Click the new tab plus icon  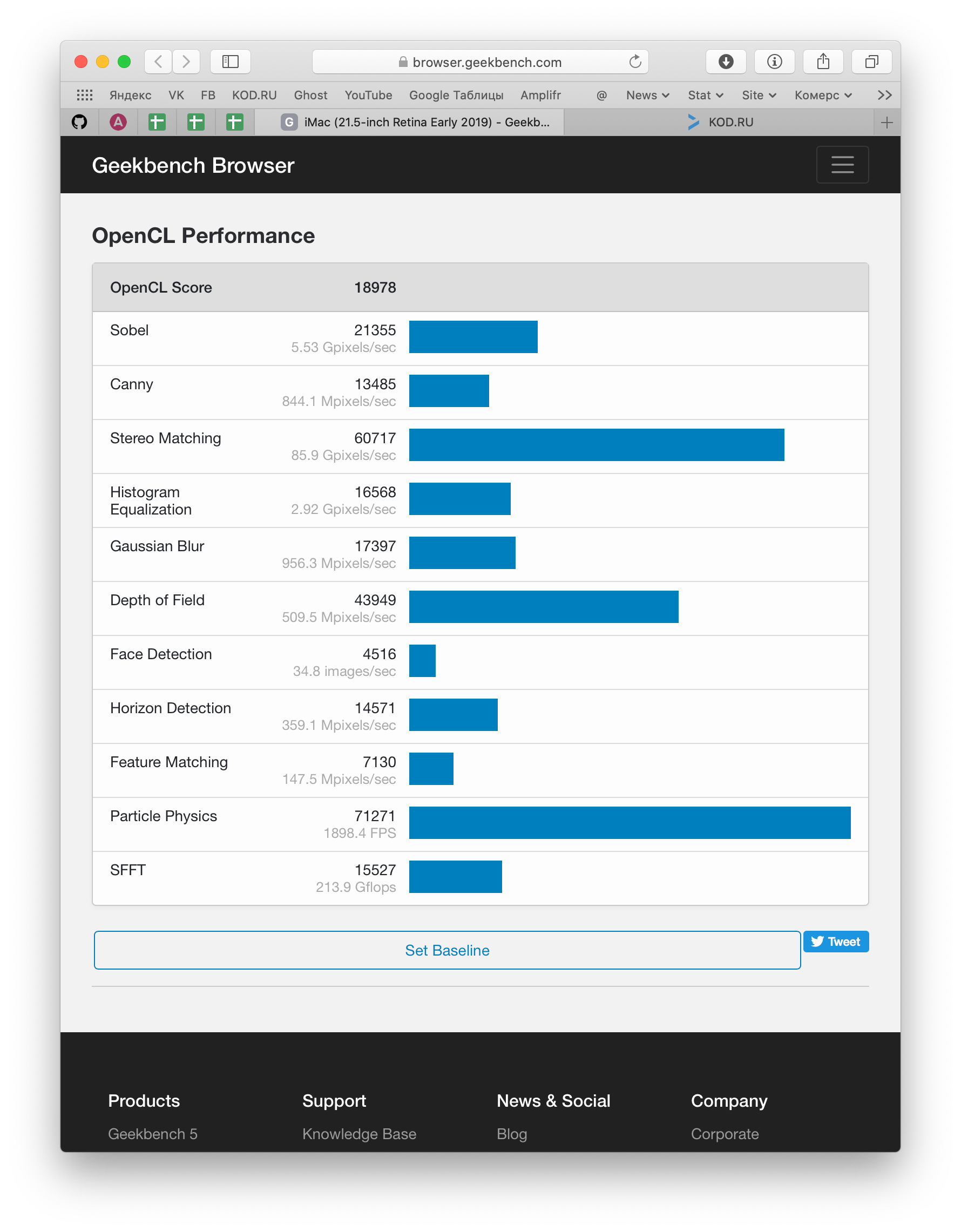pos(886,123)
